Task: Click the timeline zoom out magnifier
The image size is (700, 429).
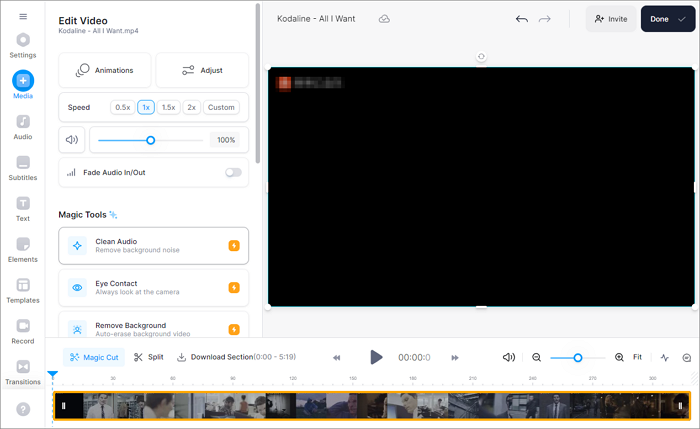Action: click(537, 357)
